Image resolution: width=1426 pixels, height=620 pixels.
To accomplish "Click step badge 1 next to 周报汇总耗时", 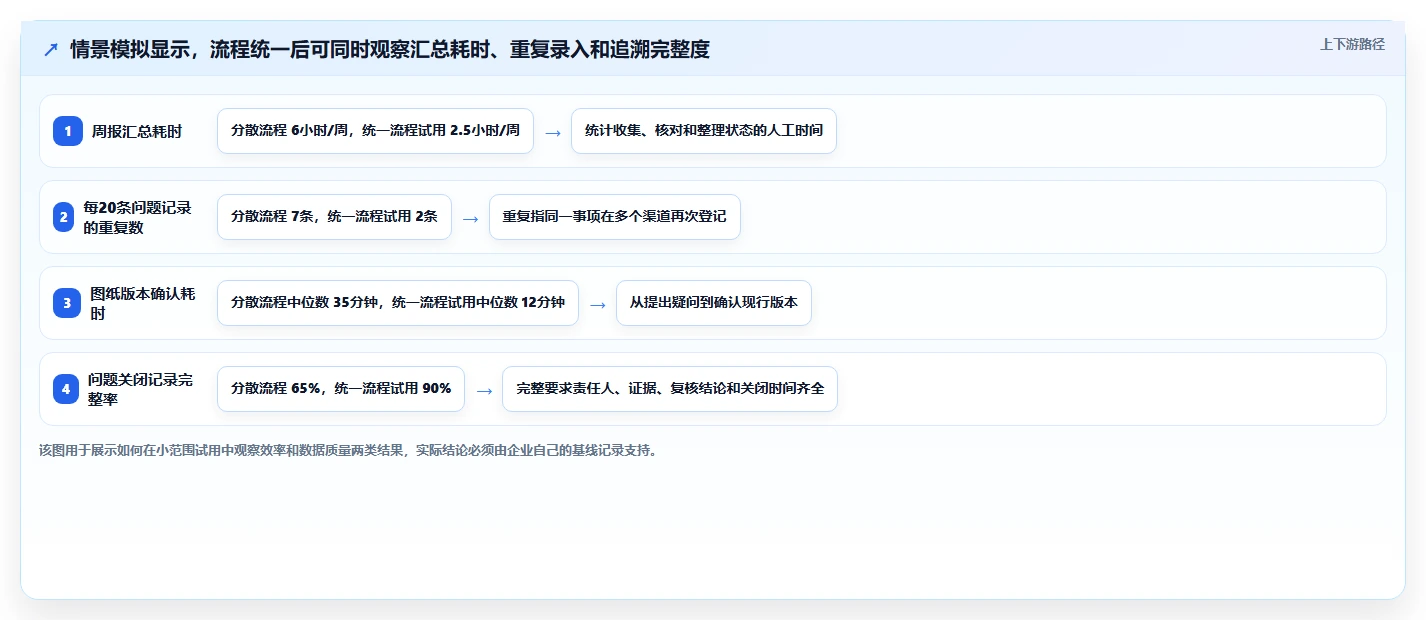I will point(68,131).
